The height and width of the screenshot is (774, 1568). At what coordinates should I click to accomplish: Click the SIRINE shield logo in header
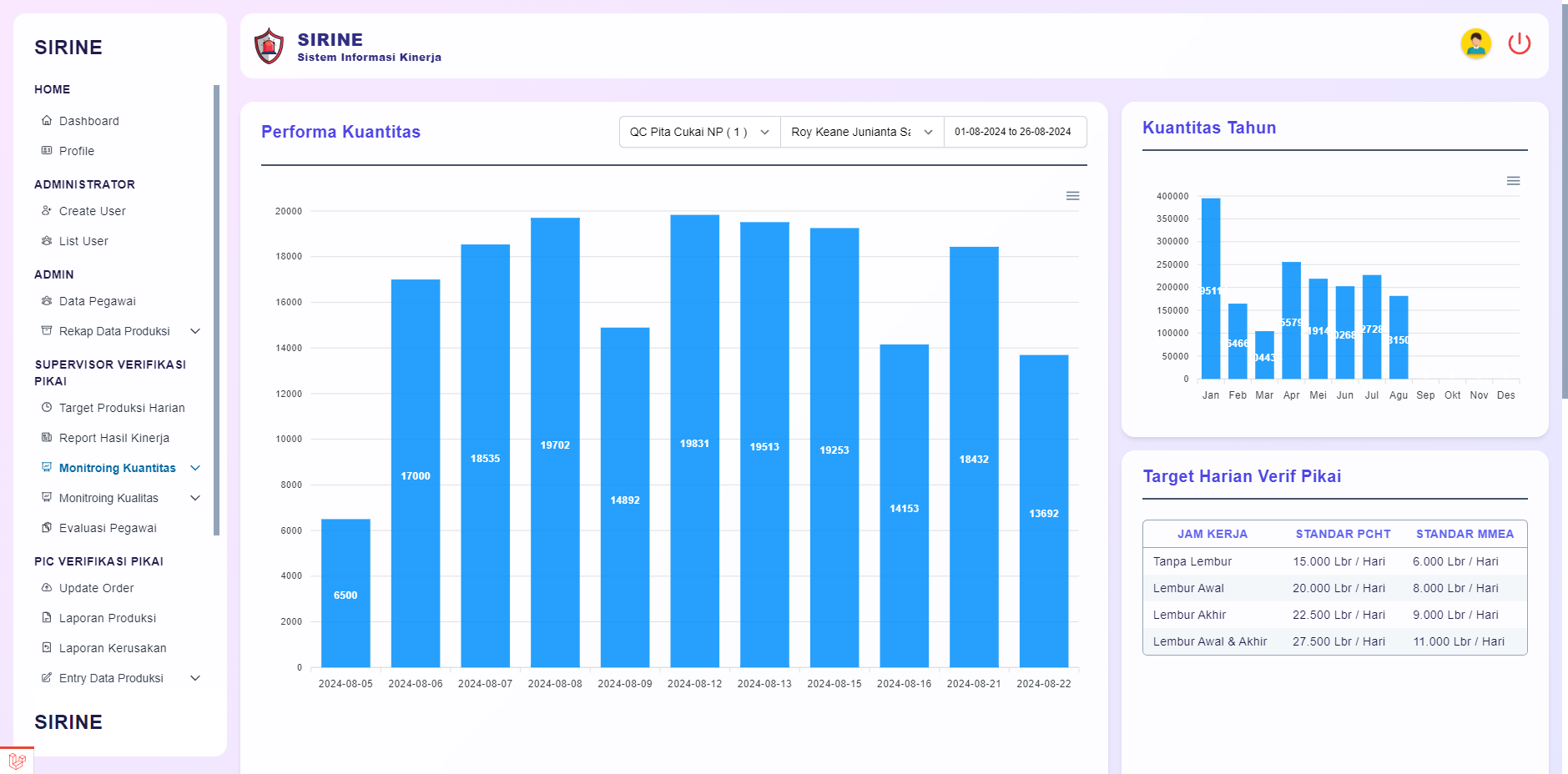269,46
